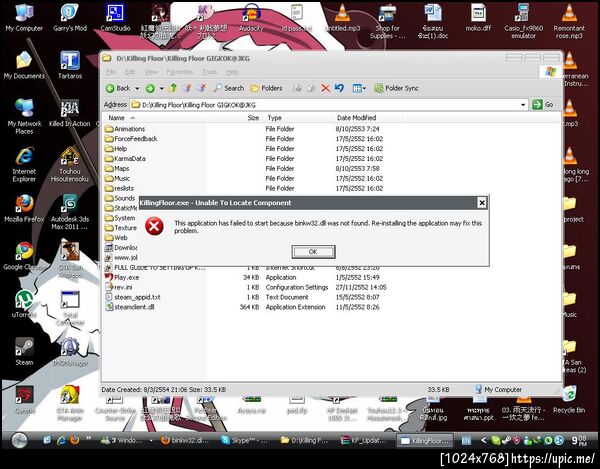600x469 pixels.
Task: Select the steamclient.dll file
Action: 130,307
